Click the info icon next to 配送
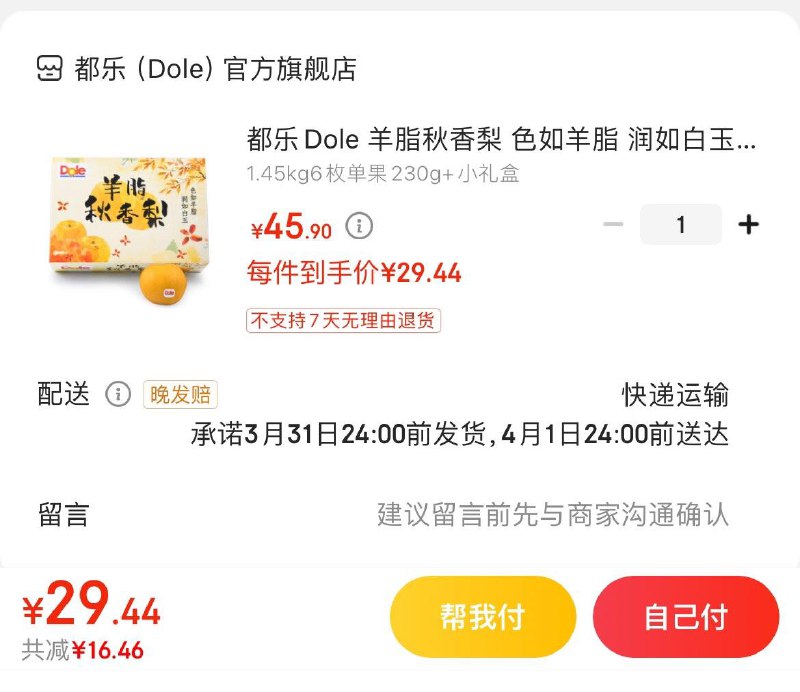 tap(119, 394)
